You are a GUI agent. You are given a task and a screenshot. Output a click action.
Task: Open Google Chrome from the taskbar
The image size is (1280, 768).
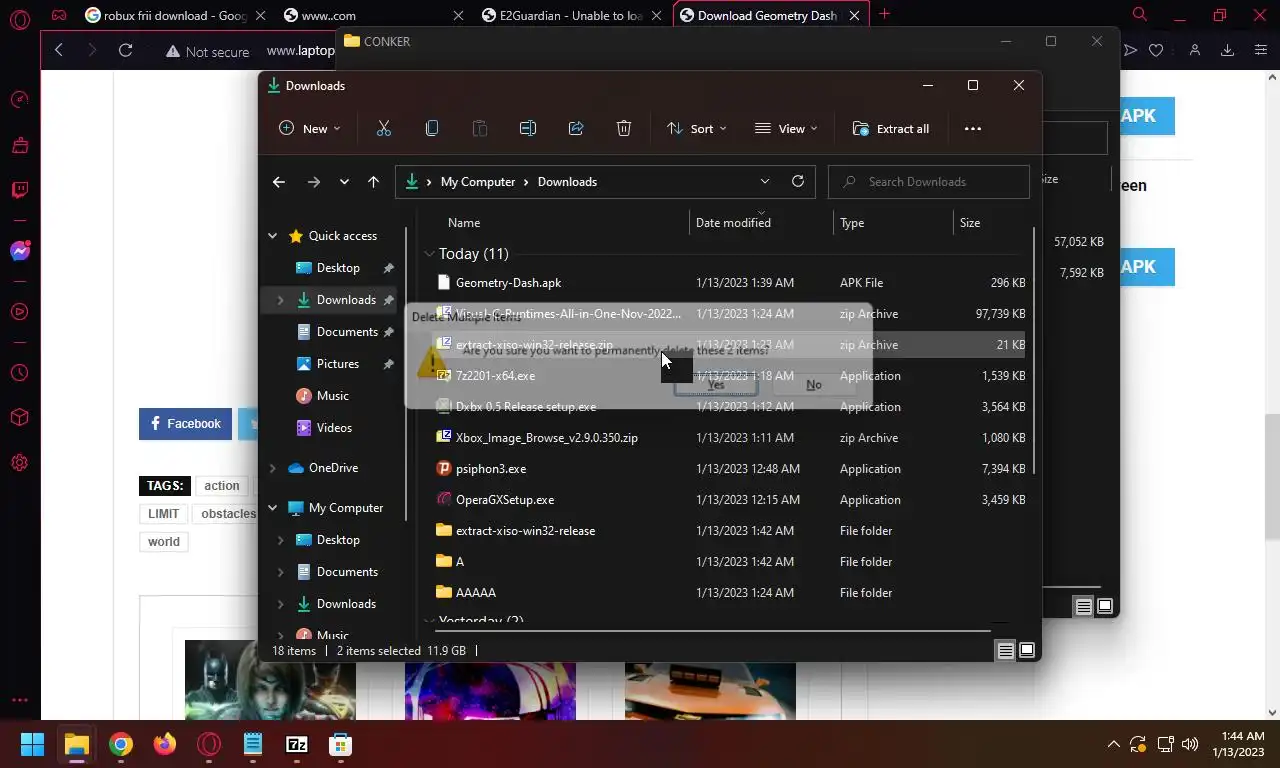point(121,744)
